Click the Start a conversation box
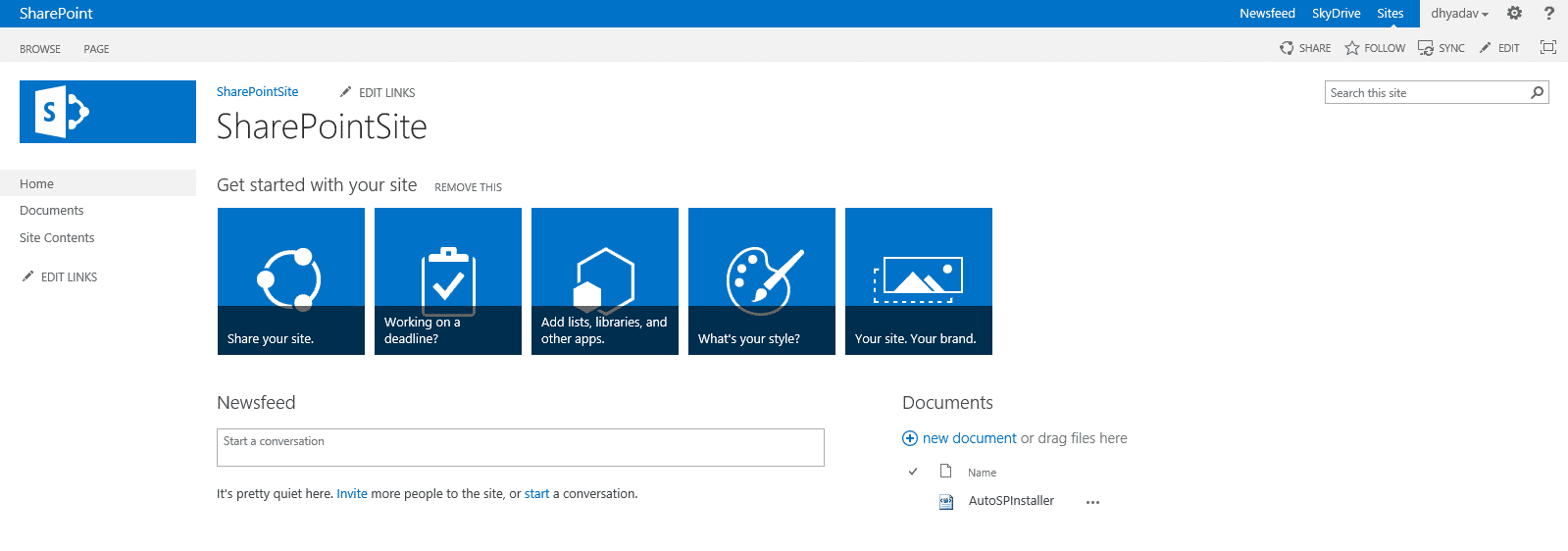Viewport: 1568px width, 551px height. [x=521, y=447]
